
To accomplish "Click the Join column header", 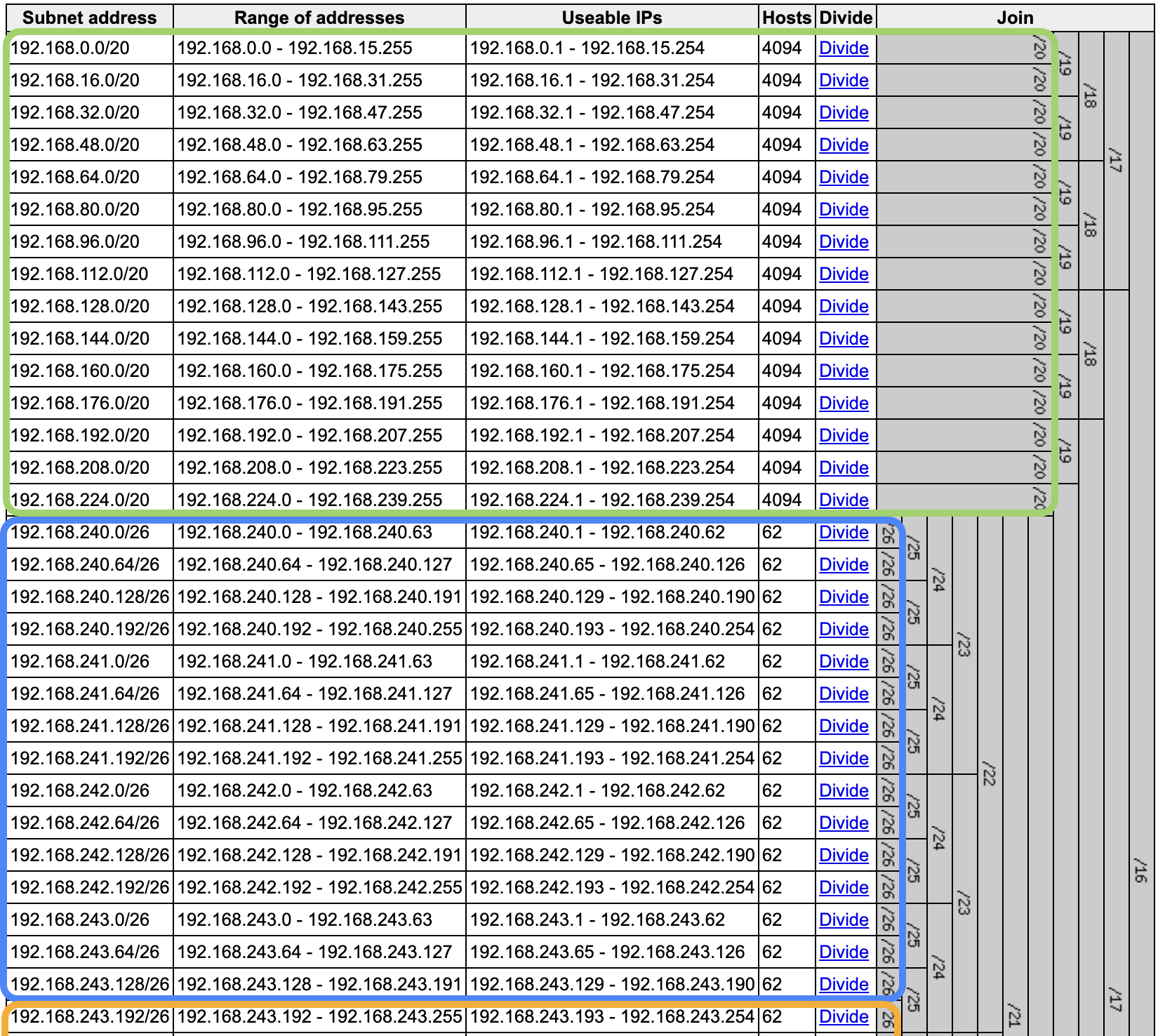I will 1016,18.
